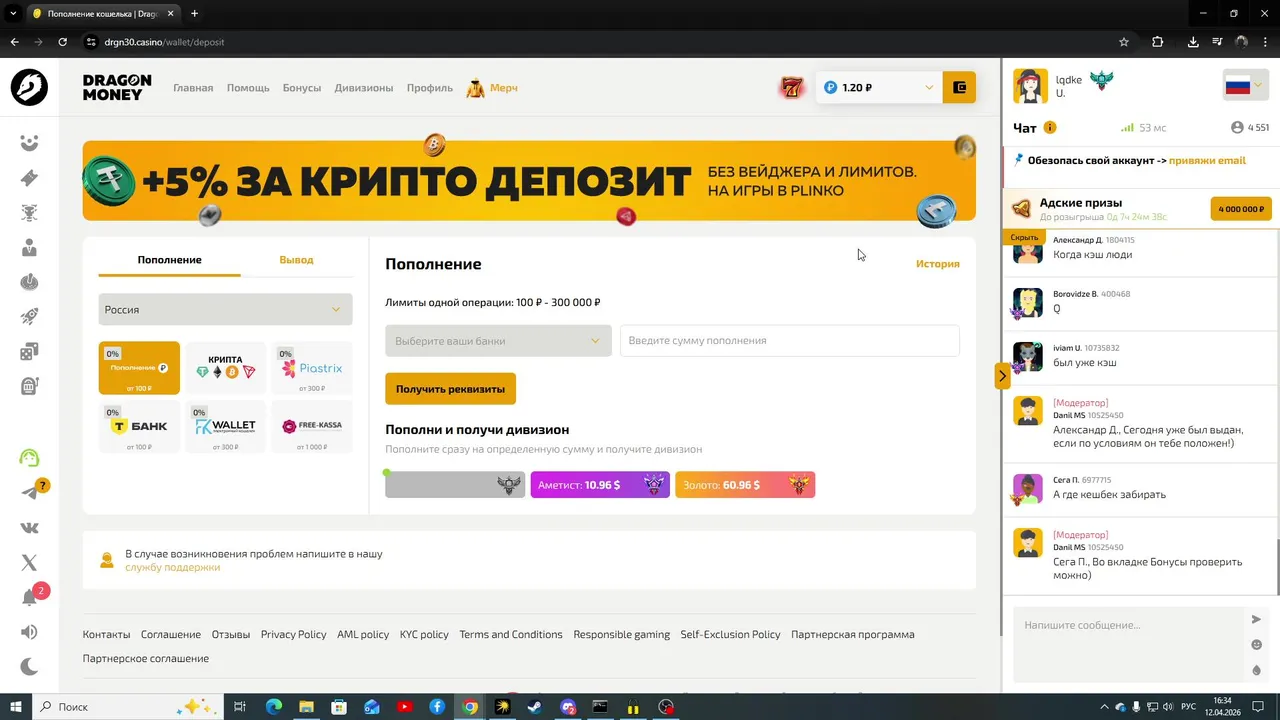Viewport: 1280px width, 720px height.
Task: Expand the balance 1.20 ₽ dropdown
Action: (879, 87)
